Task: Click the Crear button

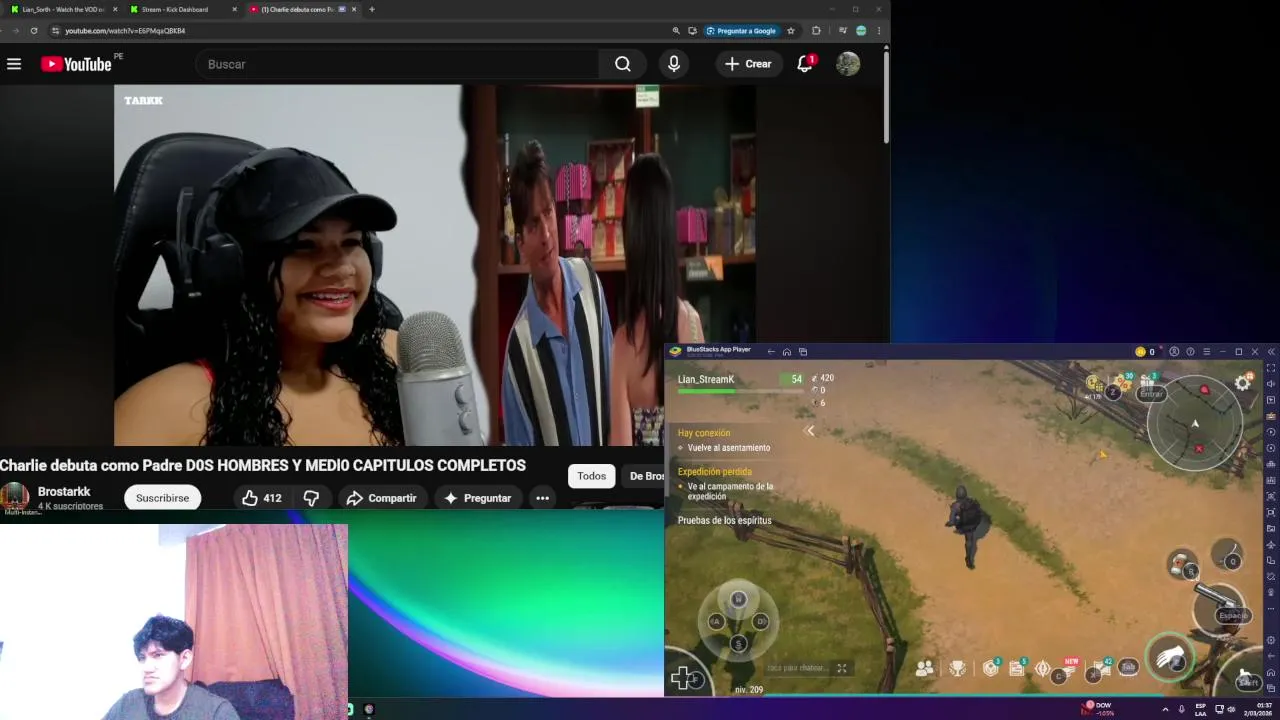Action: point(748,64)
